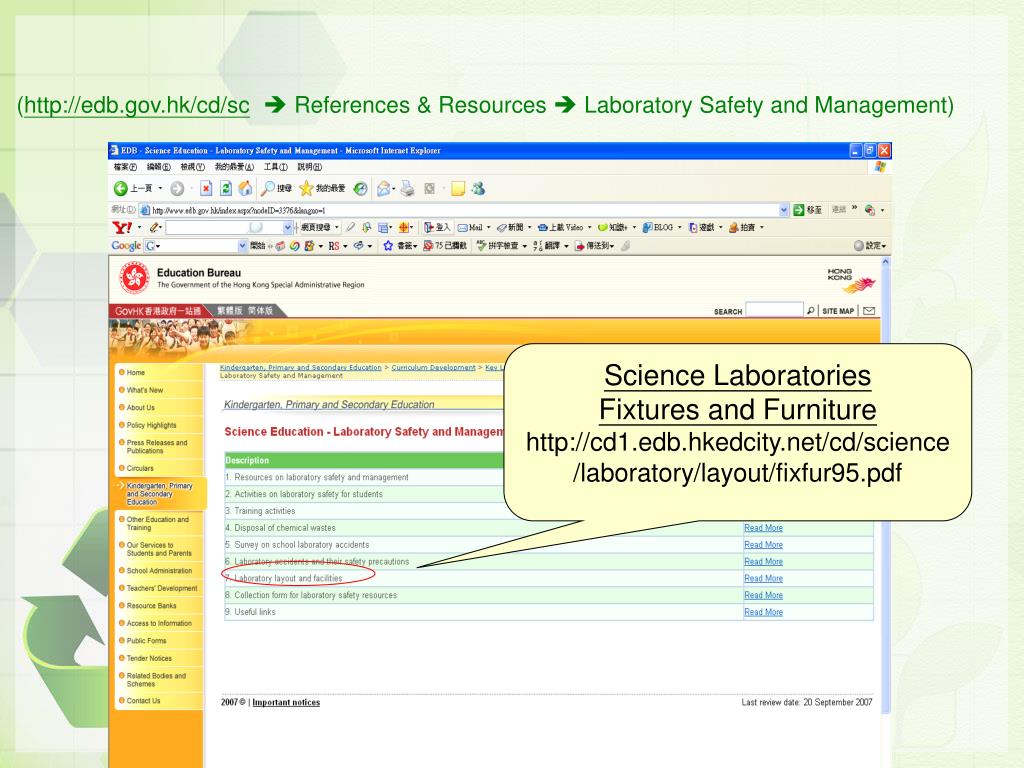Expand the Yahoo web search type dropdown

tap(337, 227)
